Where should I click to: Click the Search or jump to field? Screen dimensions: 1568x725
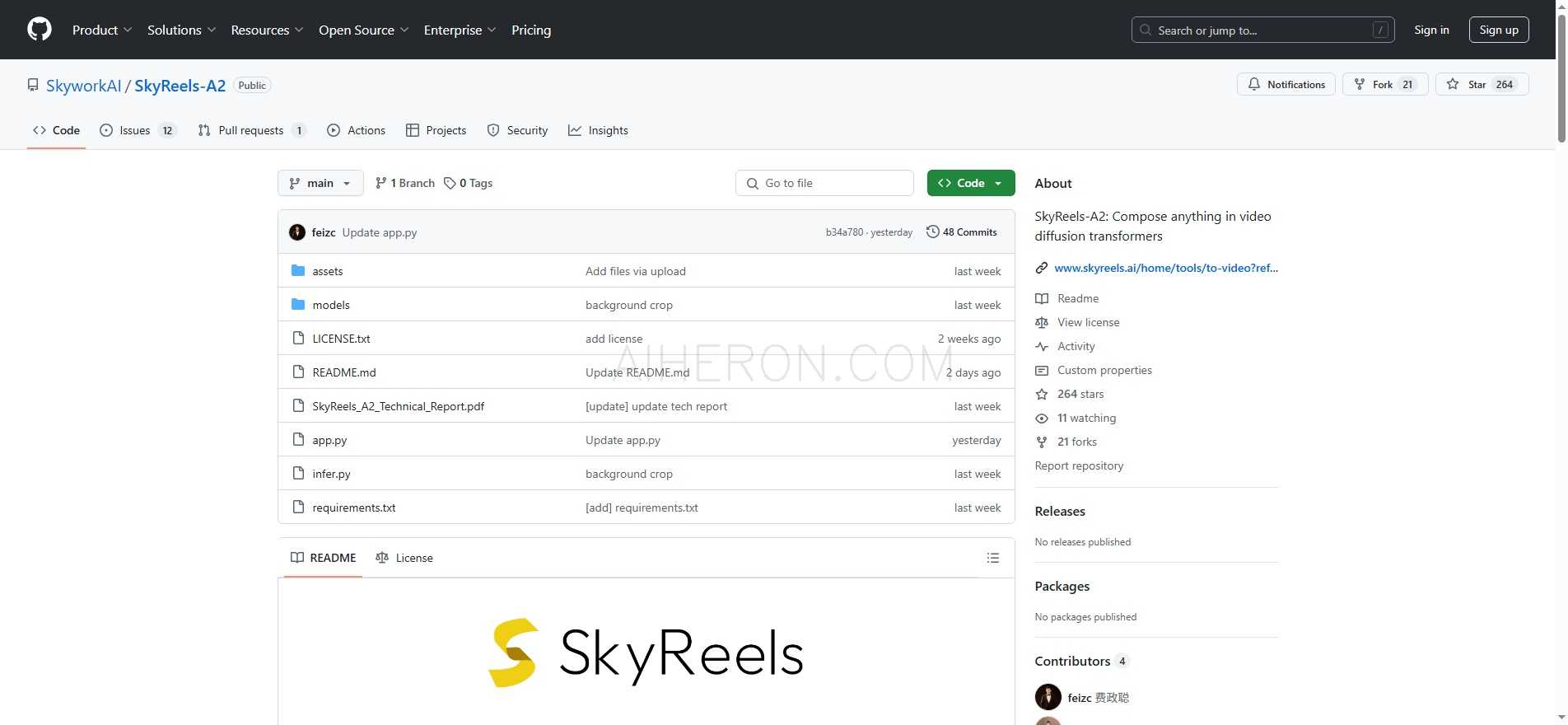point(1262,30)
